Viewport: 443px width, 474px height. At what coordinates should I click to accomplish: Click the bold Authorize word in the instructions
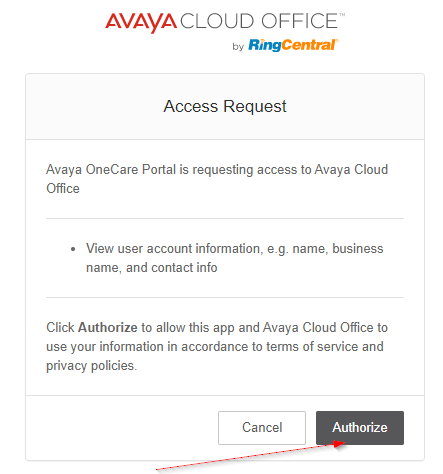point(107,328)
